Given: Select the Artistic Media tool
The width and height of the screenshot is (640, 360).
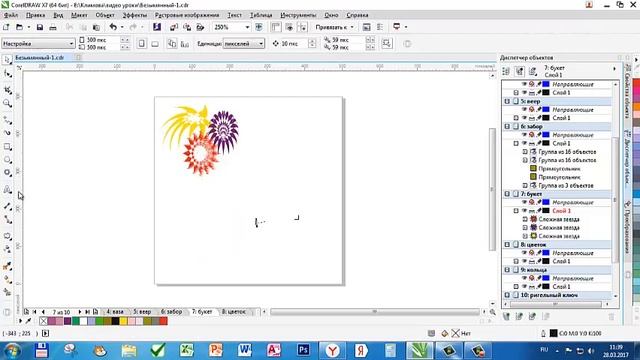Looking at the screenshot, I should 7,133.
